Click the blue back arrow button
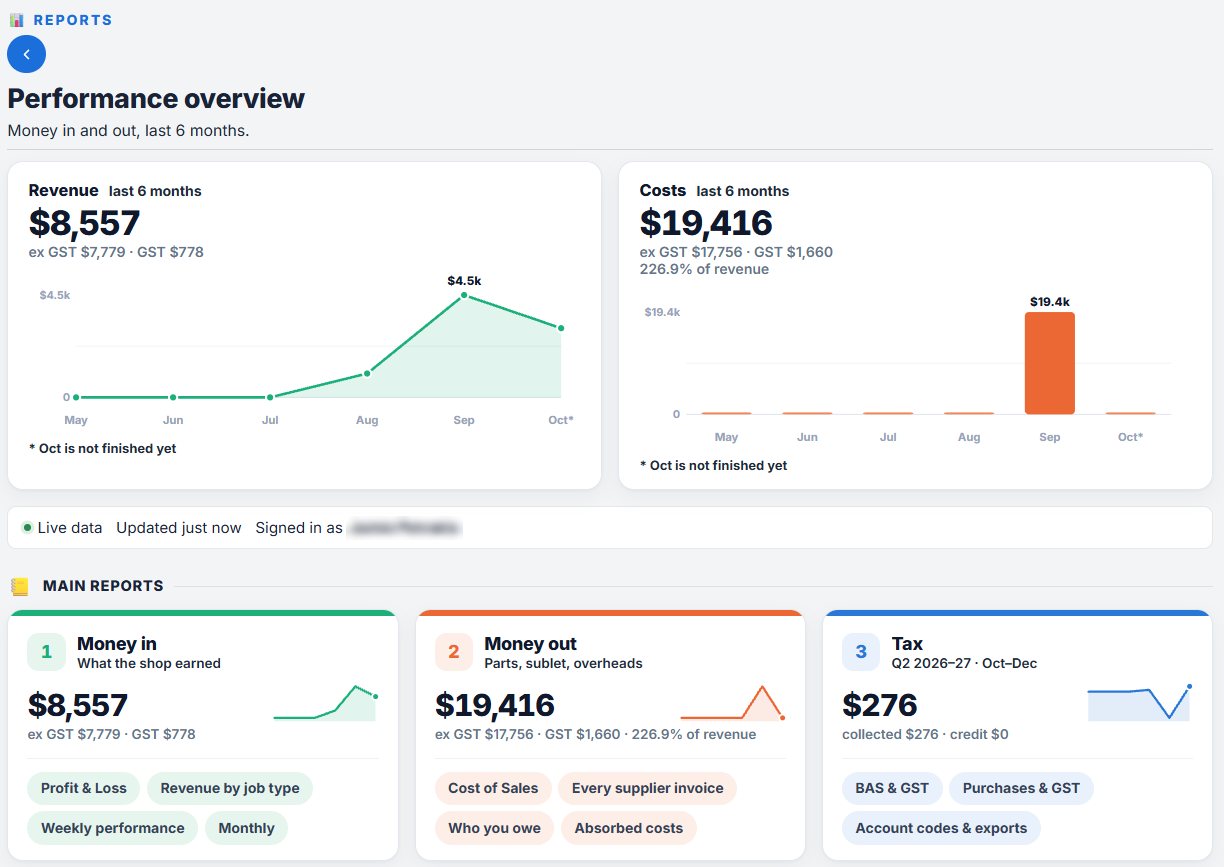Viewport: 1224px width, 867px height. [x=26, y=54]
